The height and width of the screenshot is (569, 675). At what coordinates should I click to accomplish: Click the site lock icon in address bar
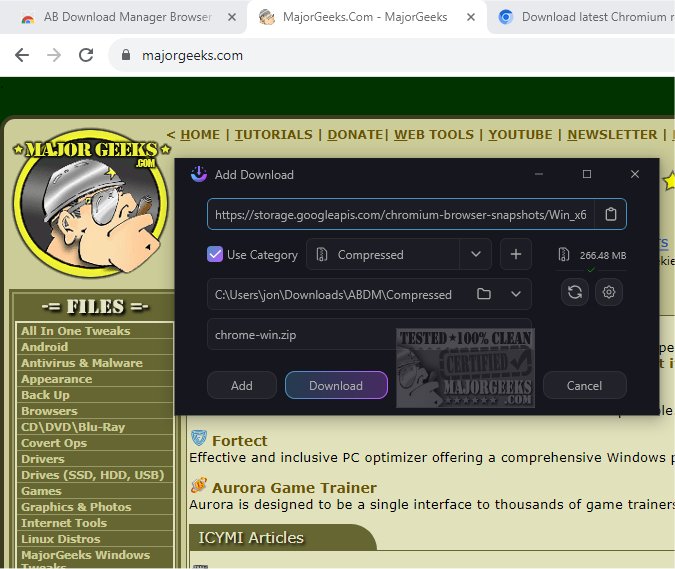click(126, 55)
